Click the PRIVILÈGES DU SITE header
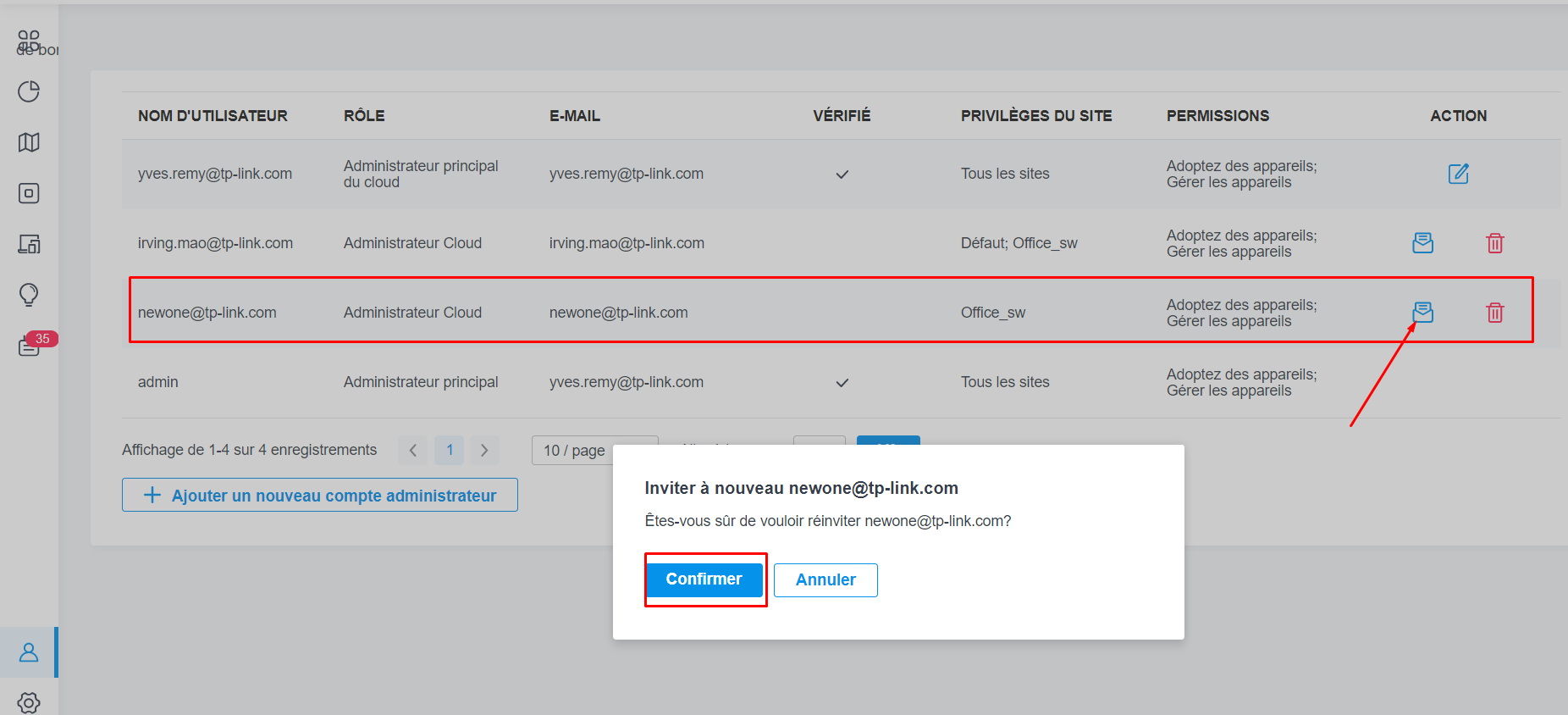 [1036, 116]
